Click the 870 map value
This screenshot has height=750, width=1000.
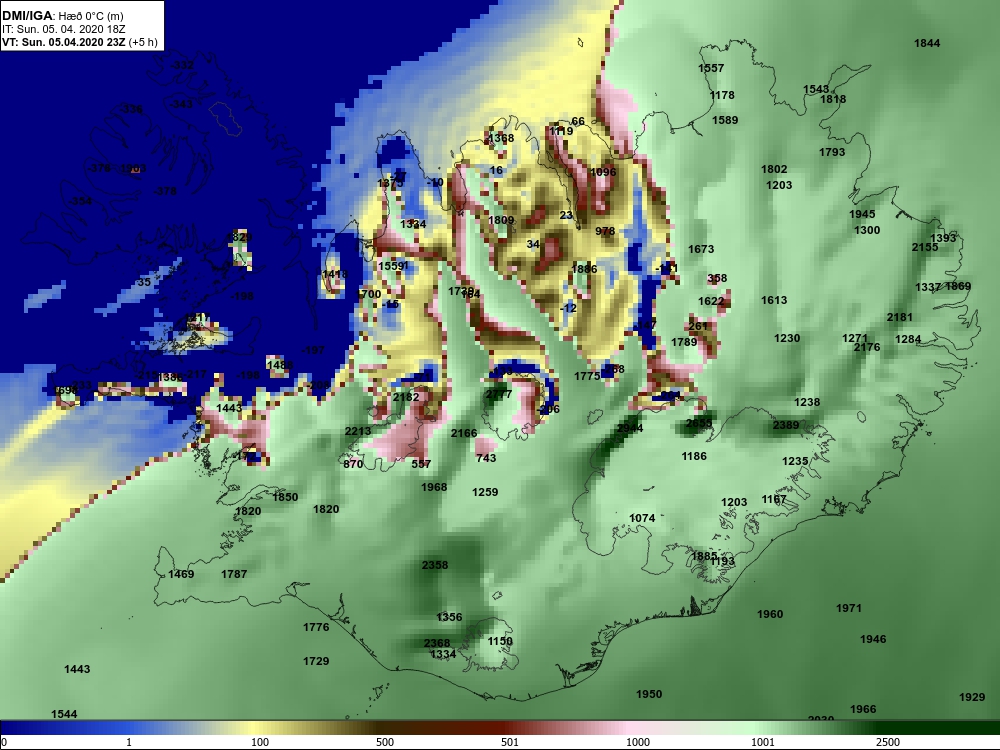(353, 464)
